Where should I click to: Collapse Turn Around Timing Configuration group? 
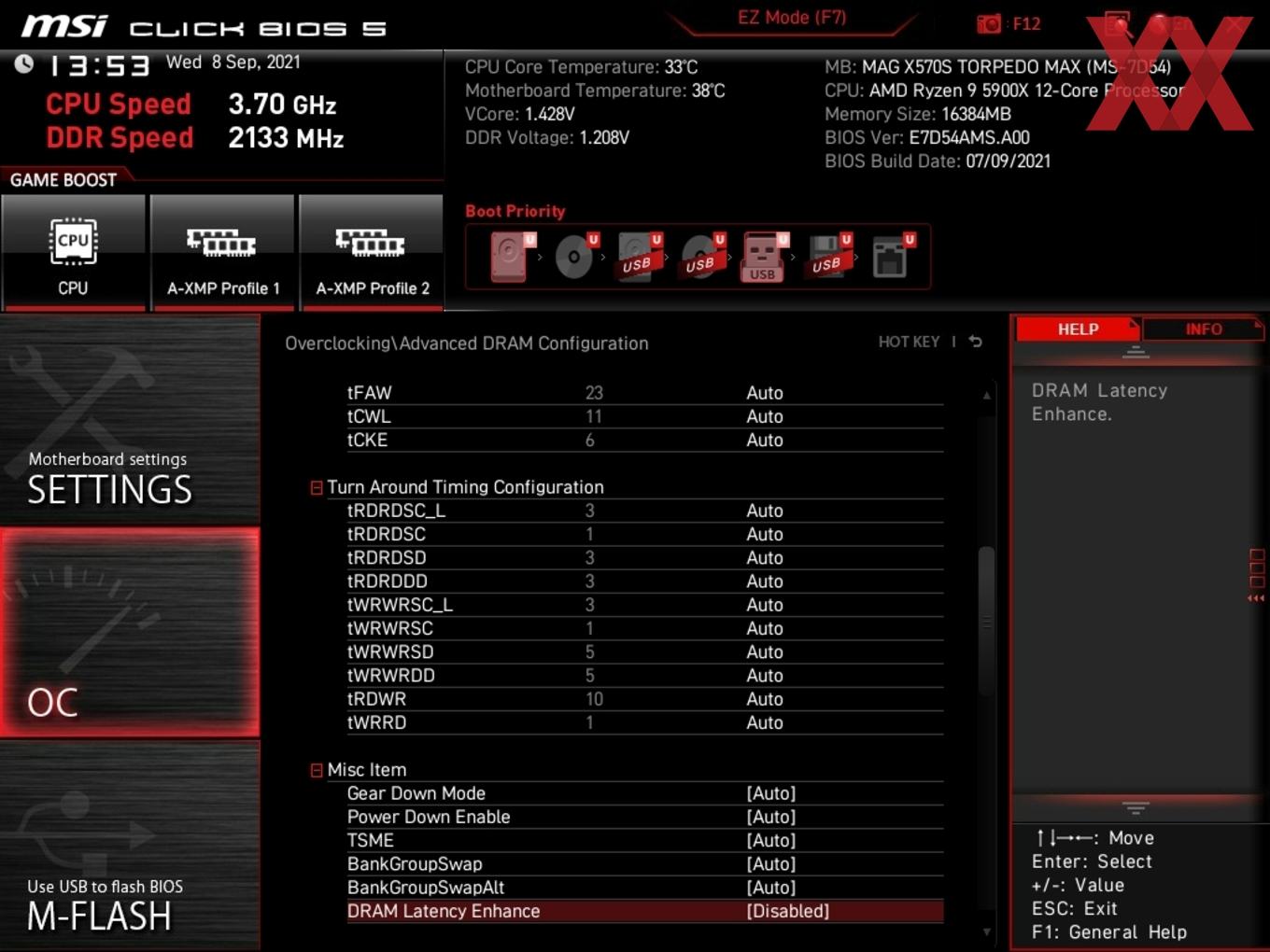point(317,487)
